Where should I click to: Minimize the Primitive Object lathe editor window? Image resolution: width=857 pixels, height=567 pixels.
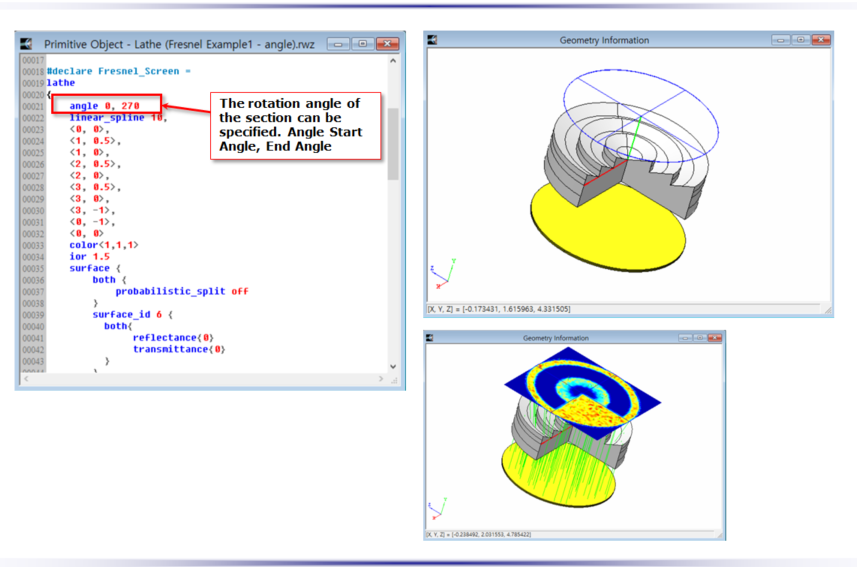pos(338,44)
